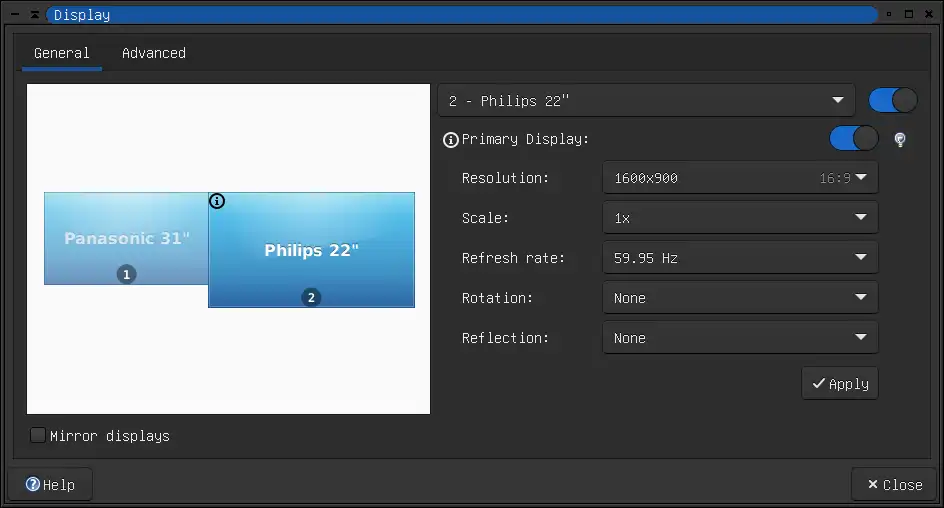Open the Rotation dropdown
944x508 pixels.
click(x=740, y=297)
